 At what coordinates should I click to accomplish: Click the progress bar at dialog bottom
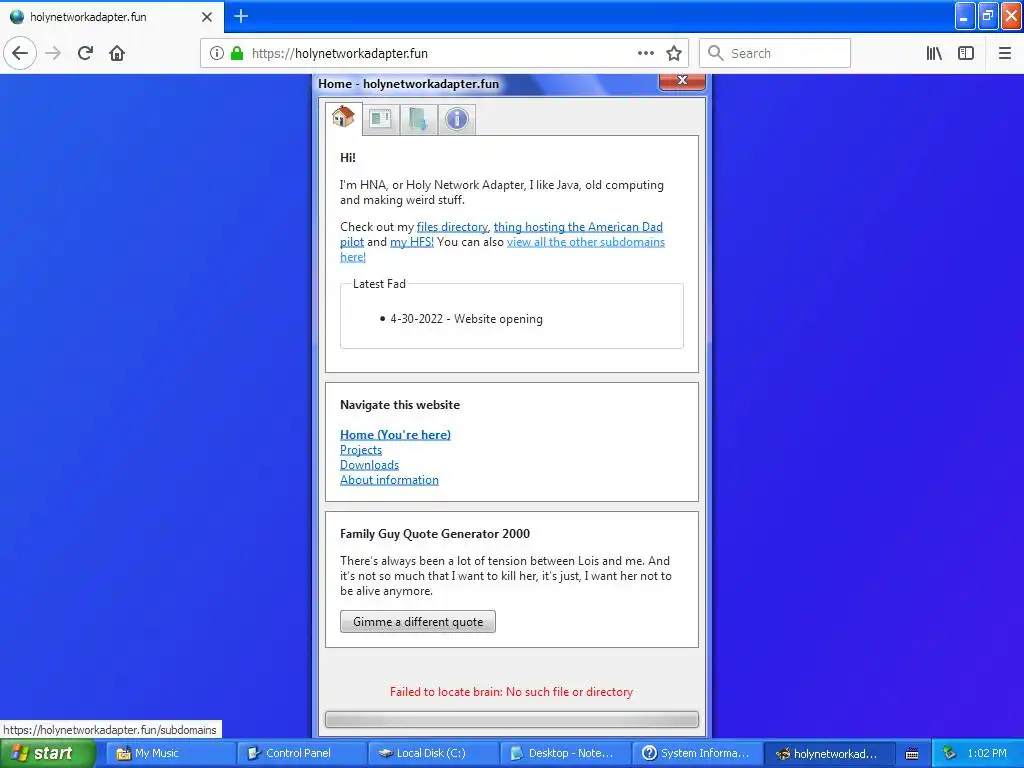click(512, 719)
